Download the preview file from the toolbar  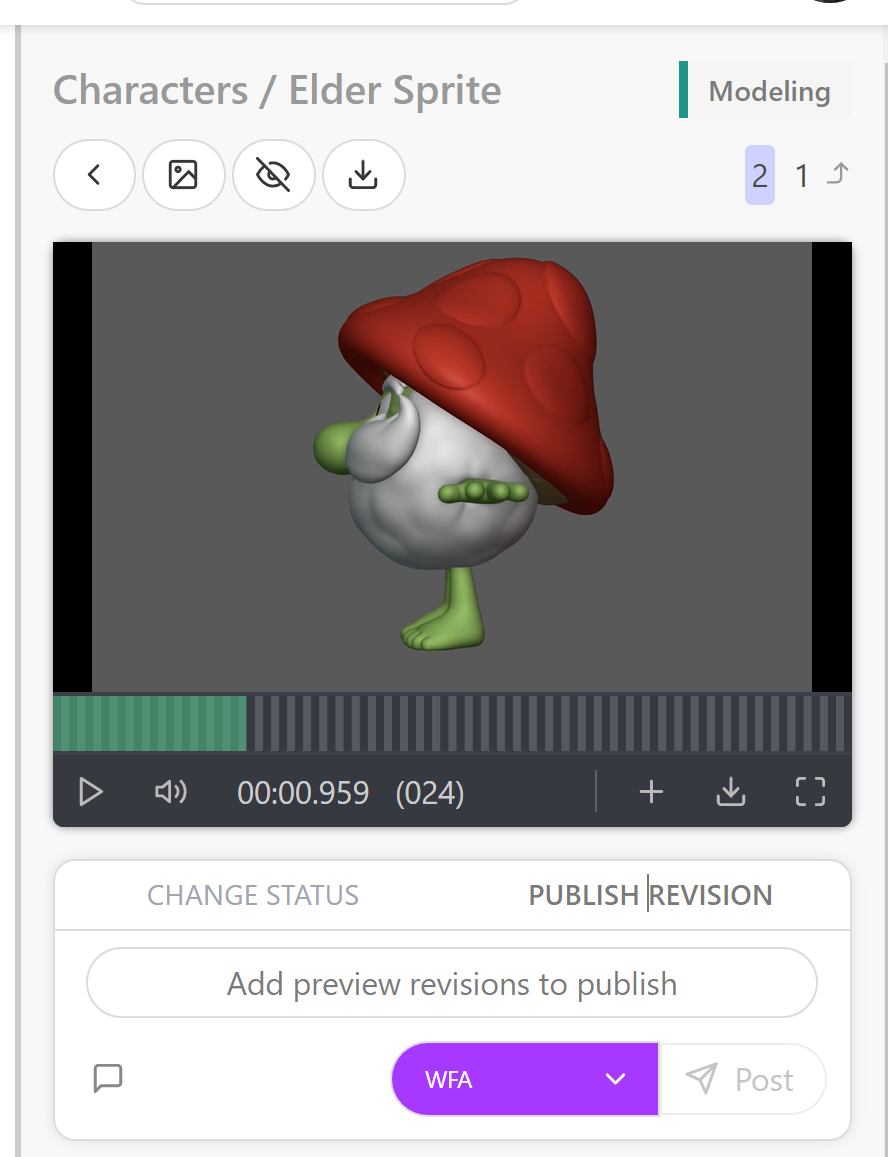(364, 175)
